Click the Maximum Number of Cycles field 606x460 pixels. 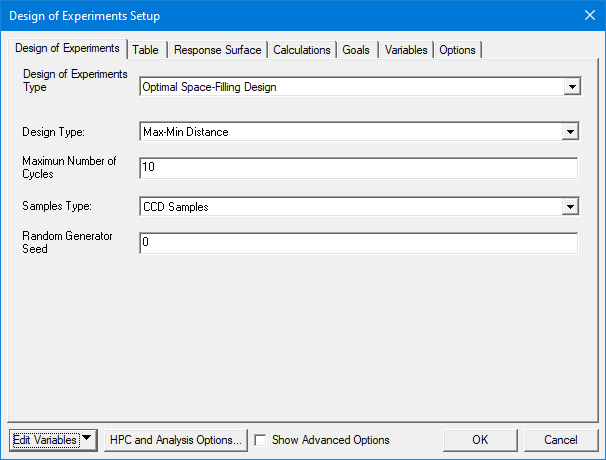[359, 168]
